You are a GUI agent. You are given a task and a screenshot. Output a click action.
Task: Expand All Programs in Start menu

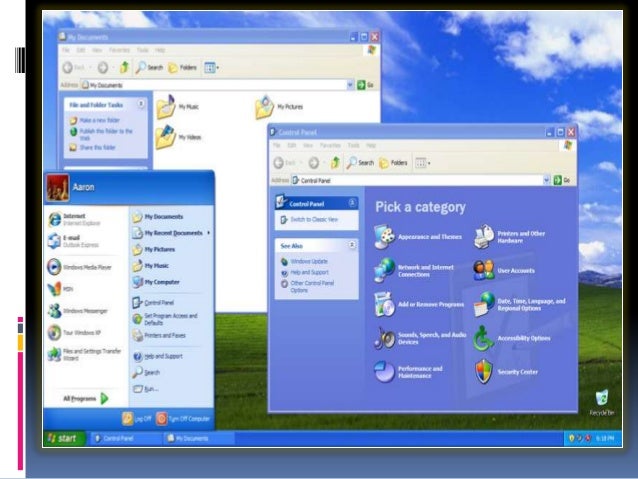point(86,398)
